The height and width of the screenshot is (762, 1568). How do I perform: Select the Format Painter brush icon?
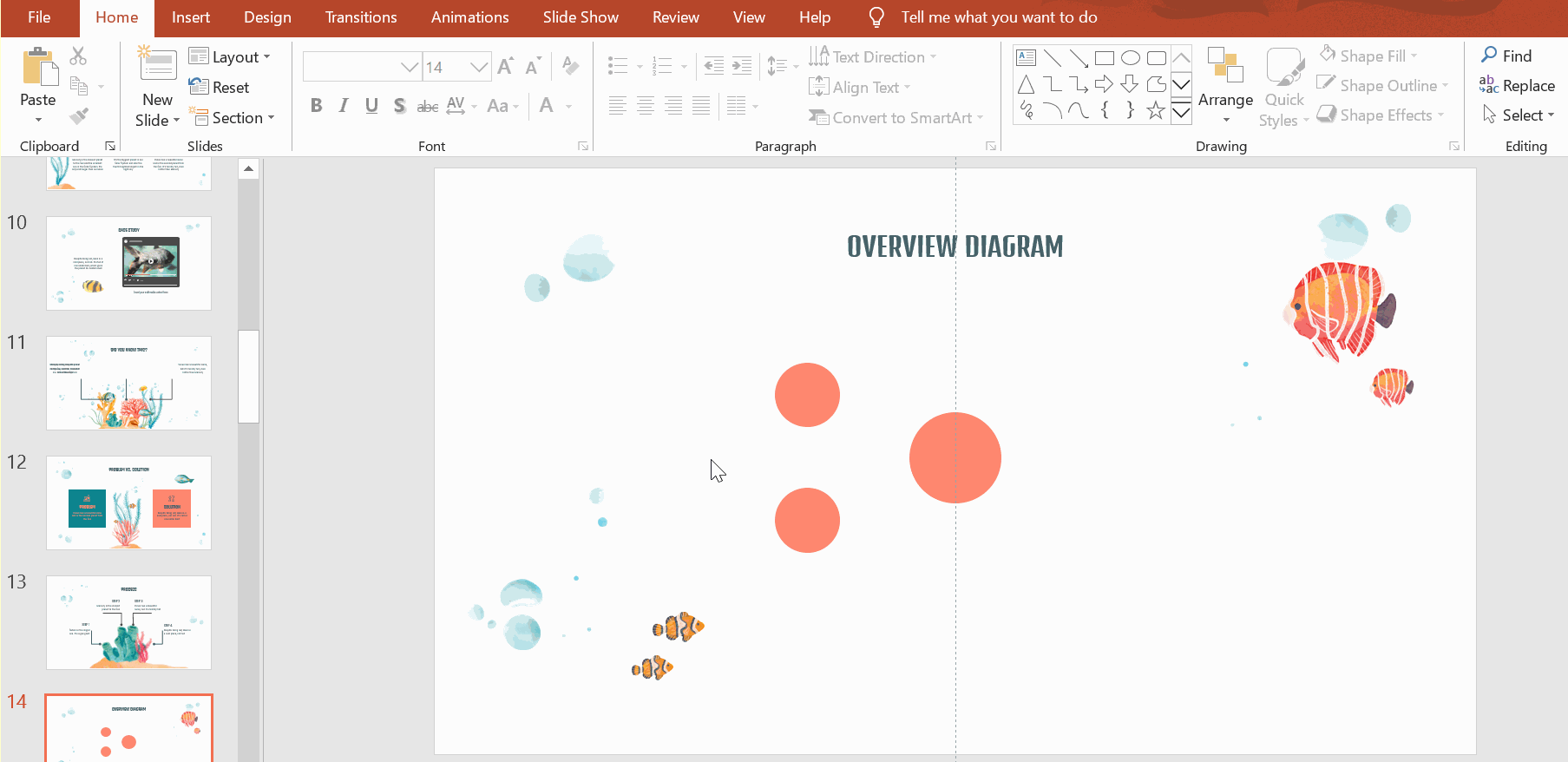tap(79, 115)
